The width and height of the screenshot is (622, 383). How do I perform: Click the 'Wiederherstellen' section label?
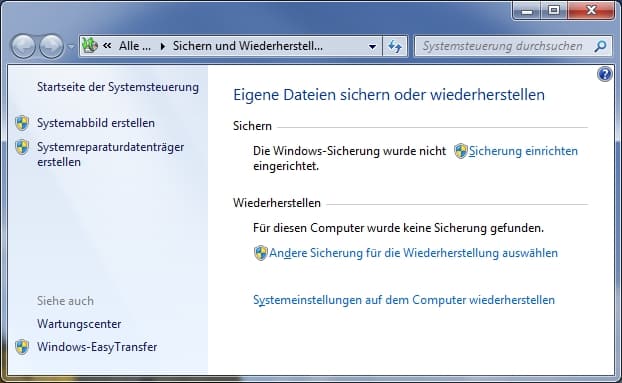pyautogui.click(x=277, y=203)
